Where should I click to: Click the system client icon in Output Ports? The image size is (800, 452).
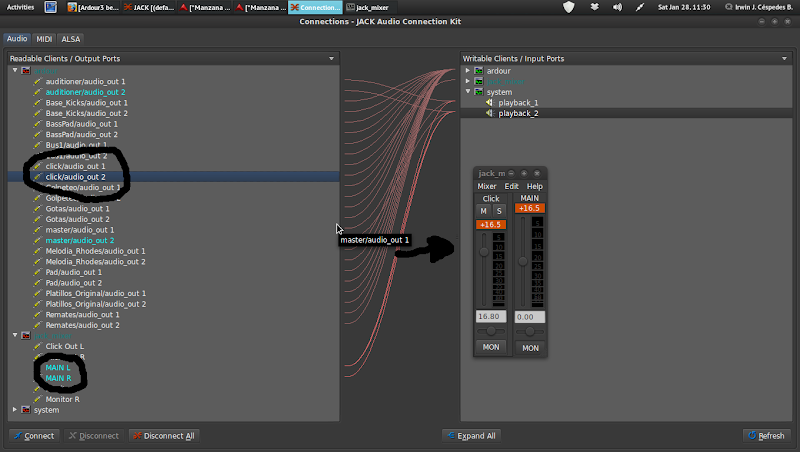click(x=25, y=409)
